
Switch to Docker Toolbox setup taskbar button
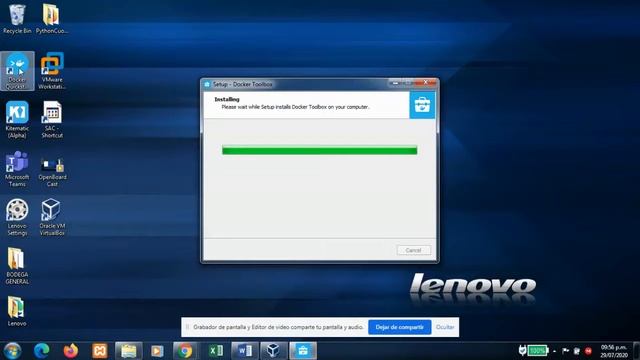click(x=303, y=351)
